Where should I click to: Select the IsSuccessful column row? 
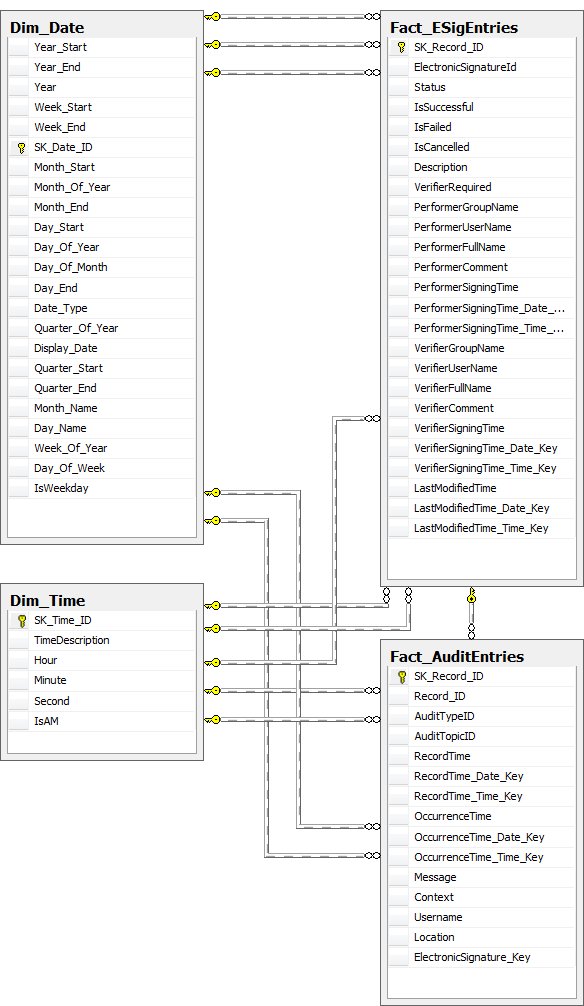(x=481, y=107)
